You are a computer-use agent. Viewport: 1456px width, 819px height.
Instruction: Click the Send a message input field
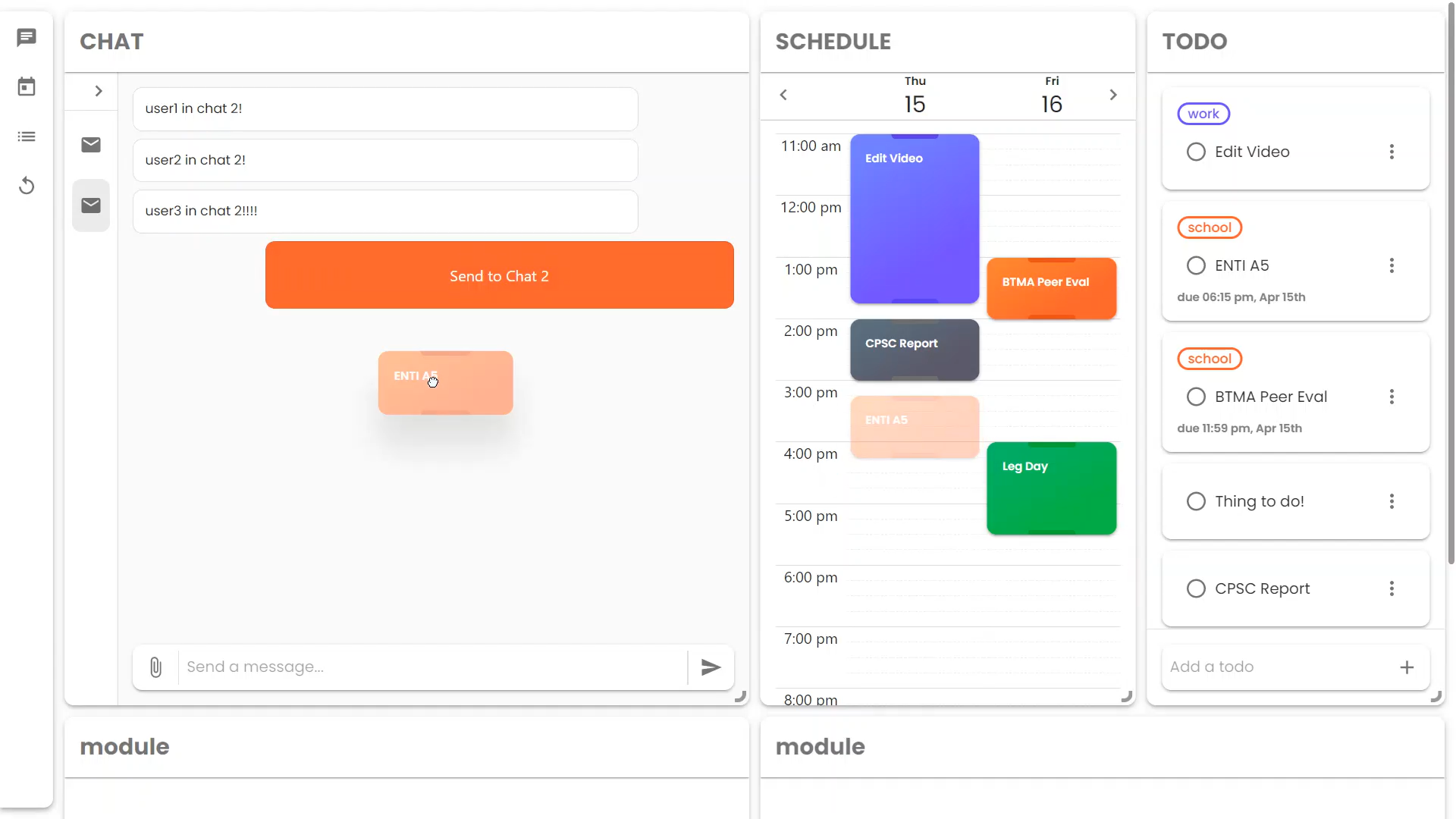(433, 666)
